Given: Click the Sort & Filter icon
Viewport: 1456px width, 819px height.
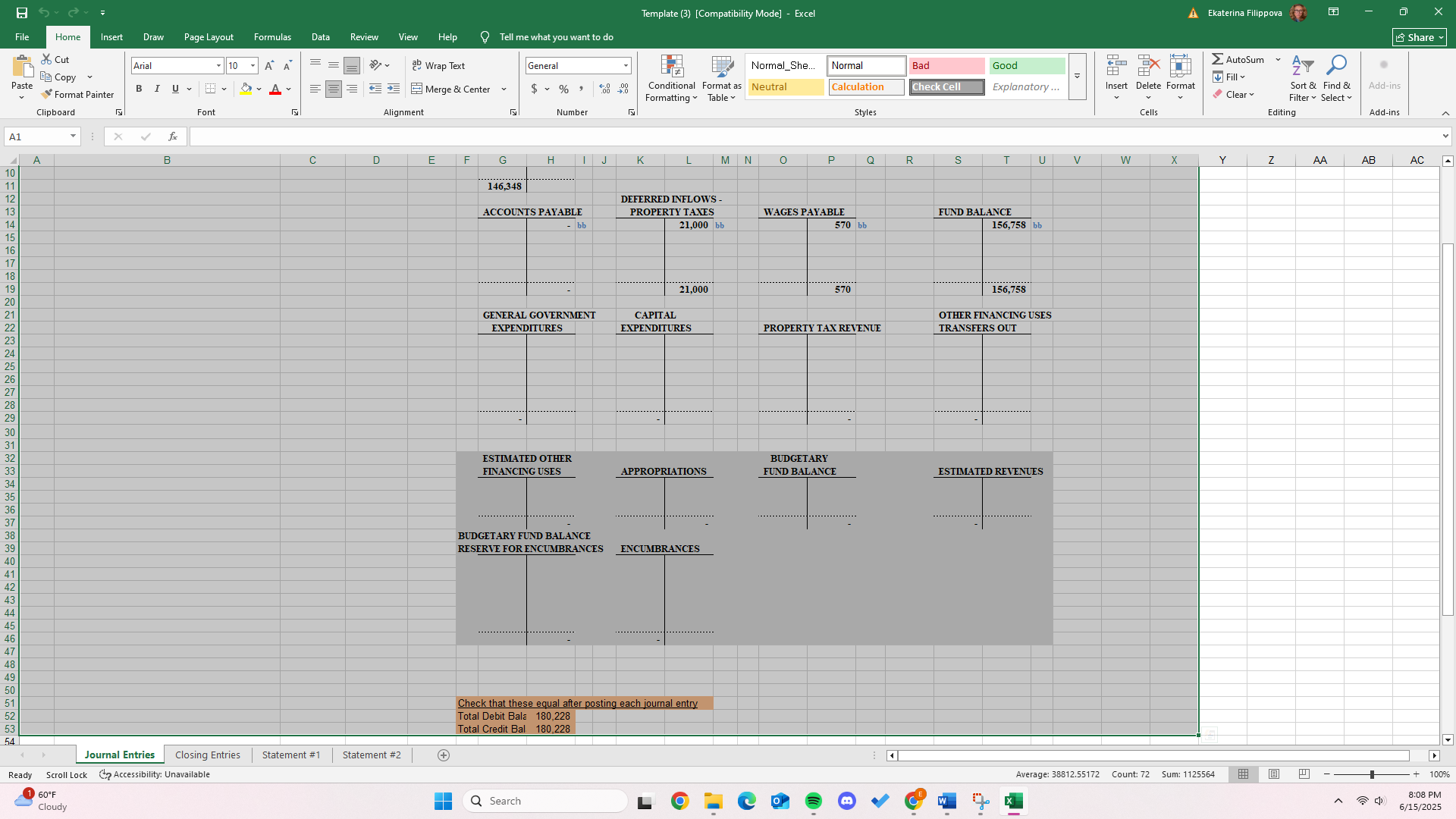Looking at the screenshot, I should (1302, 67).
